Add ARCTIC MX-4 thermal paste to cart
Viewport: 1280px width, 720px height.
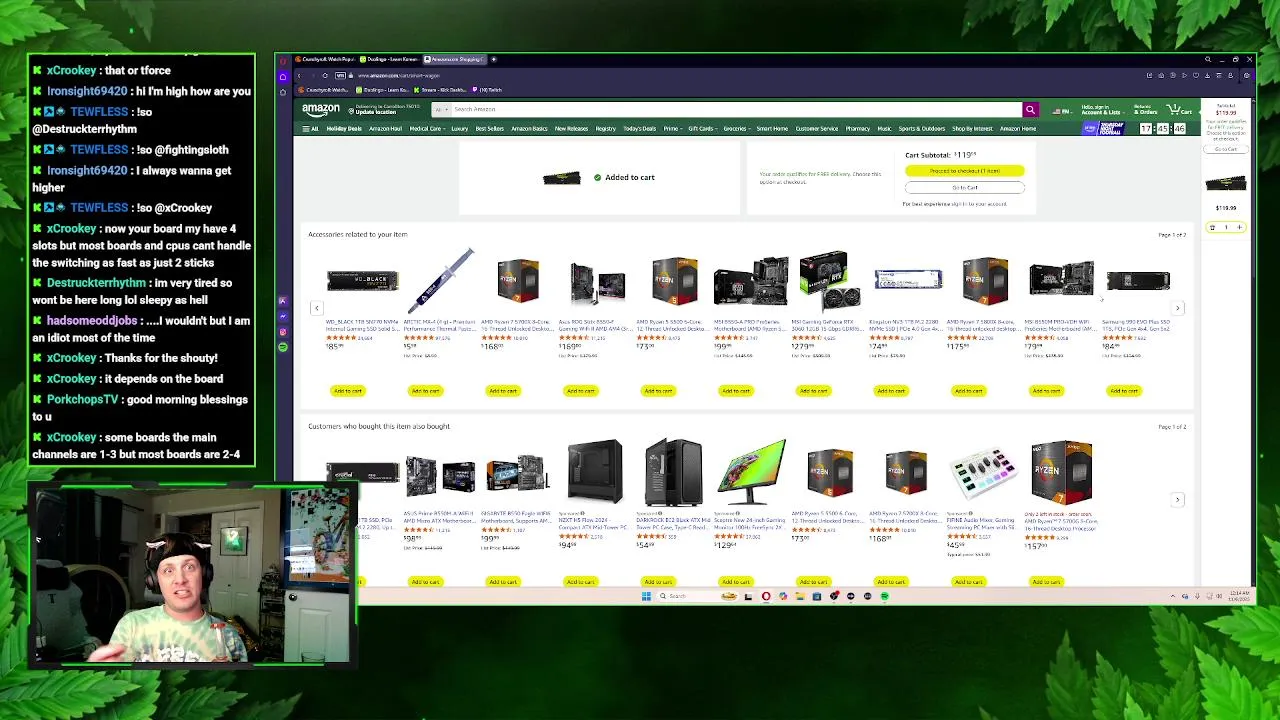[425, 391]
